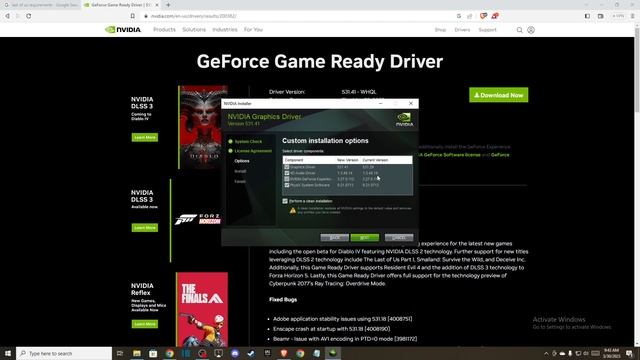Open the browser main menu
The width and height of the screenshot is (640, 360).
[x=633, y=16]
